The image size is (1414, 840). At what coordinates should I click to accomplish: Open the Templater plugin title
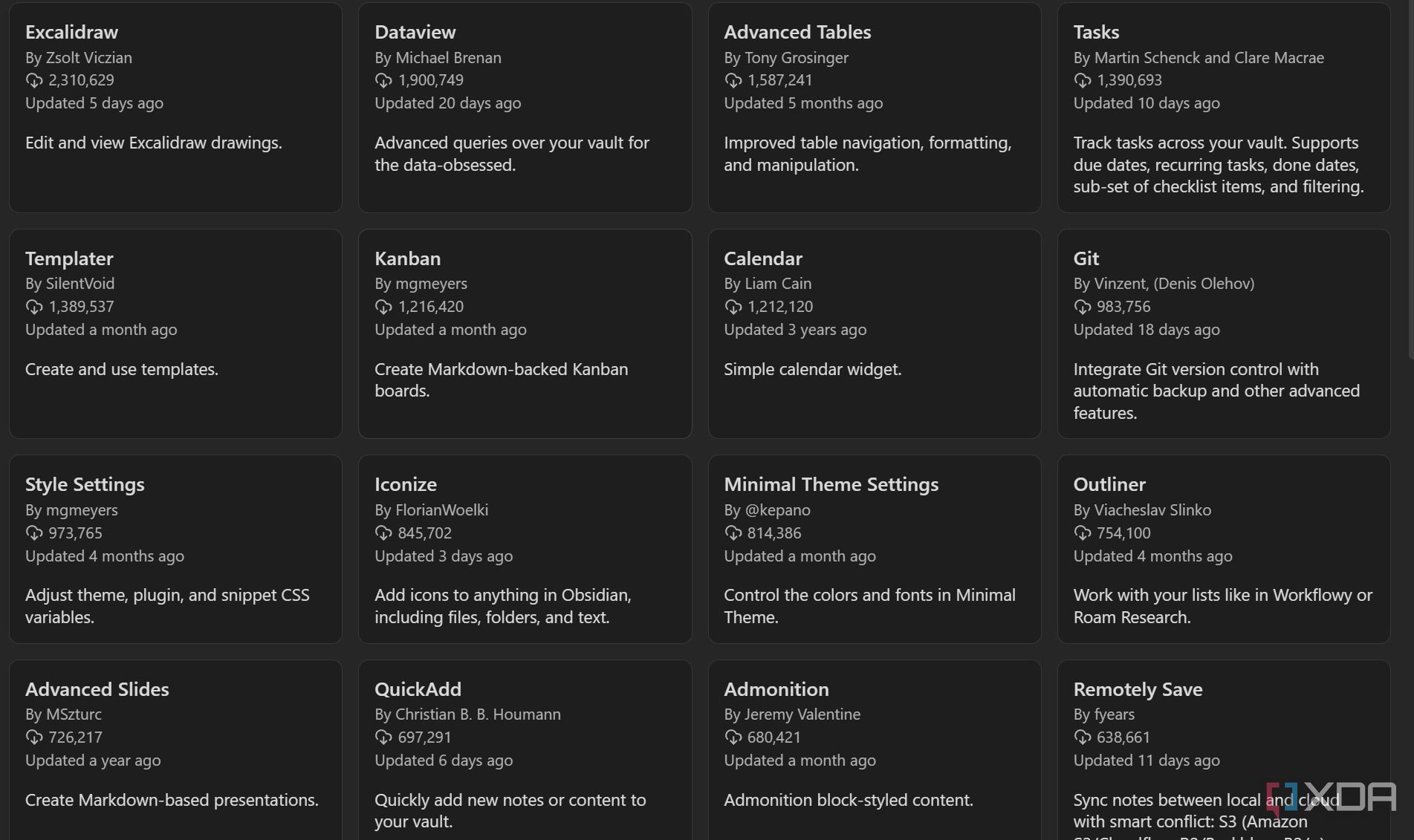click(x=69, y=258)
